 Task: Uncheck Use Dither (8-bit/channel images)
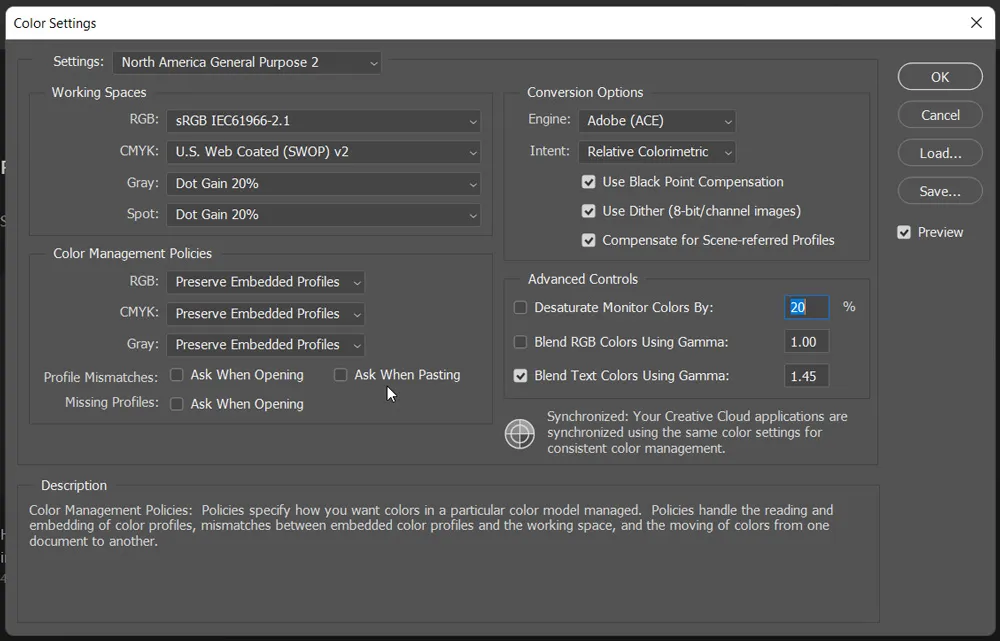pos(589,211)
